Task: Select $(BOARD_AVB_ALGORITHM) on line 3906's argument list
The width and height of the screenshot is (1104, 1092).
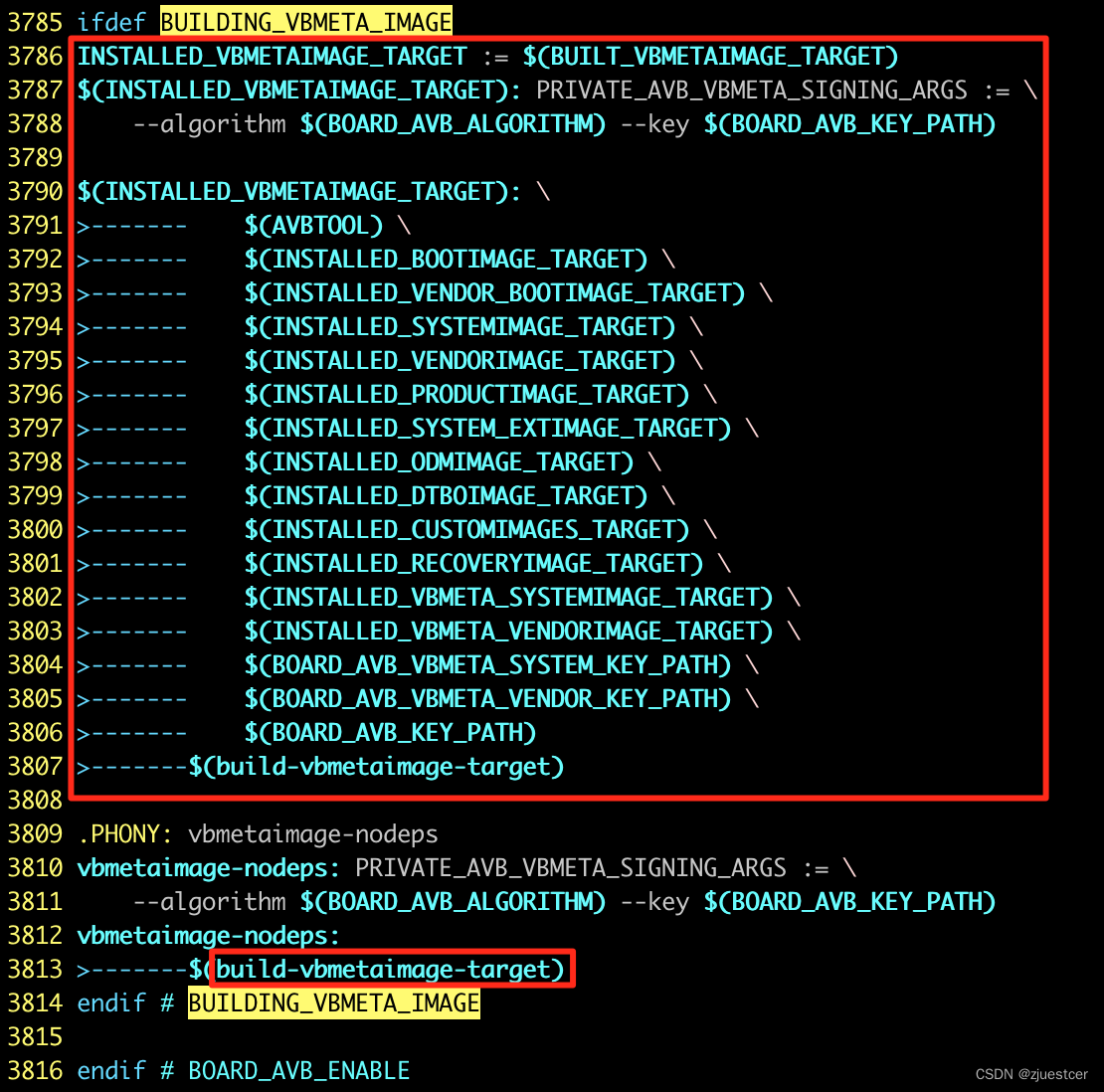Action: [x=453, y=902]
